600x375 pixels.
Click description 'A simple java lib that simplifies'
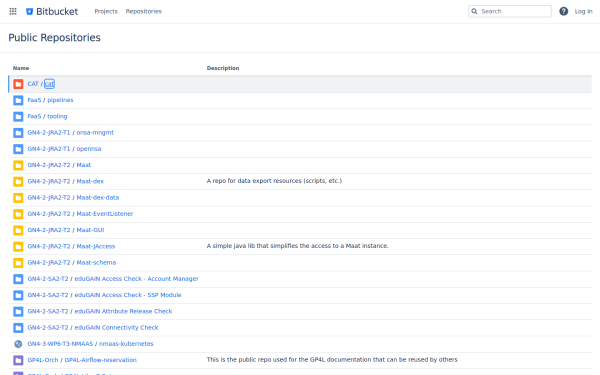click(297, 246)
